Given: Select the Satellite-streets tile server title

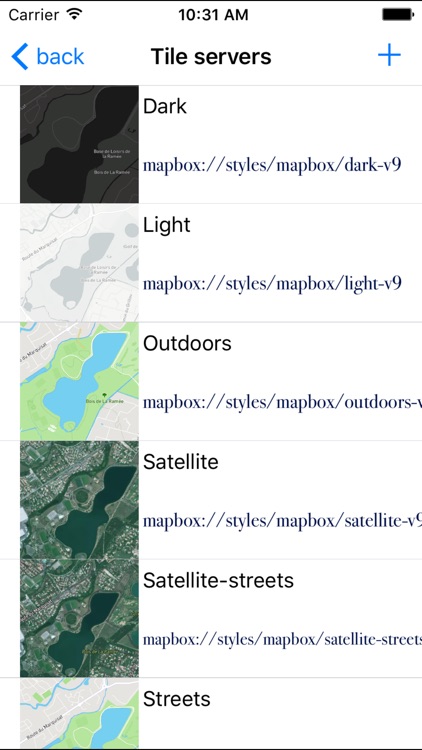Looking at the screenshot, I should (218, 581).
